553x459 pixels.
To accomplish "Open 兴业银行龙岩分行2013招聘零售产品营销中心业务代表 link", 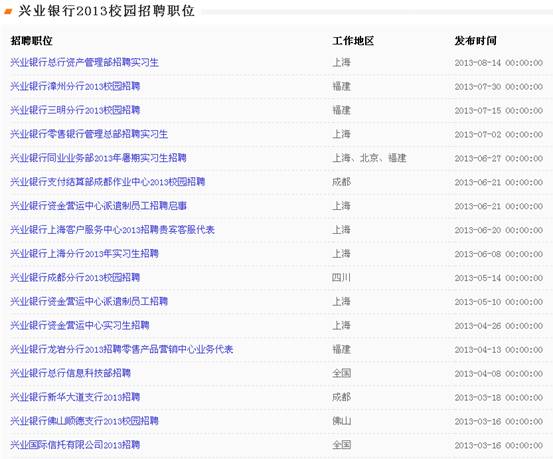I will (x=122, y=350).
